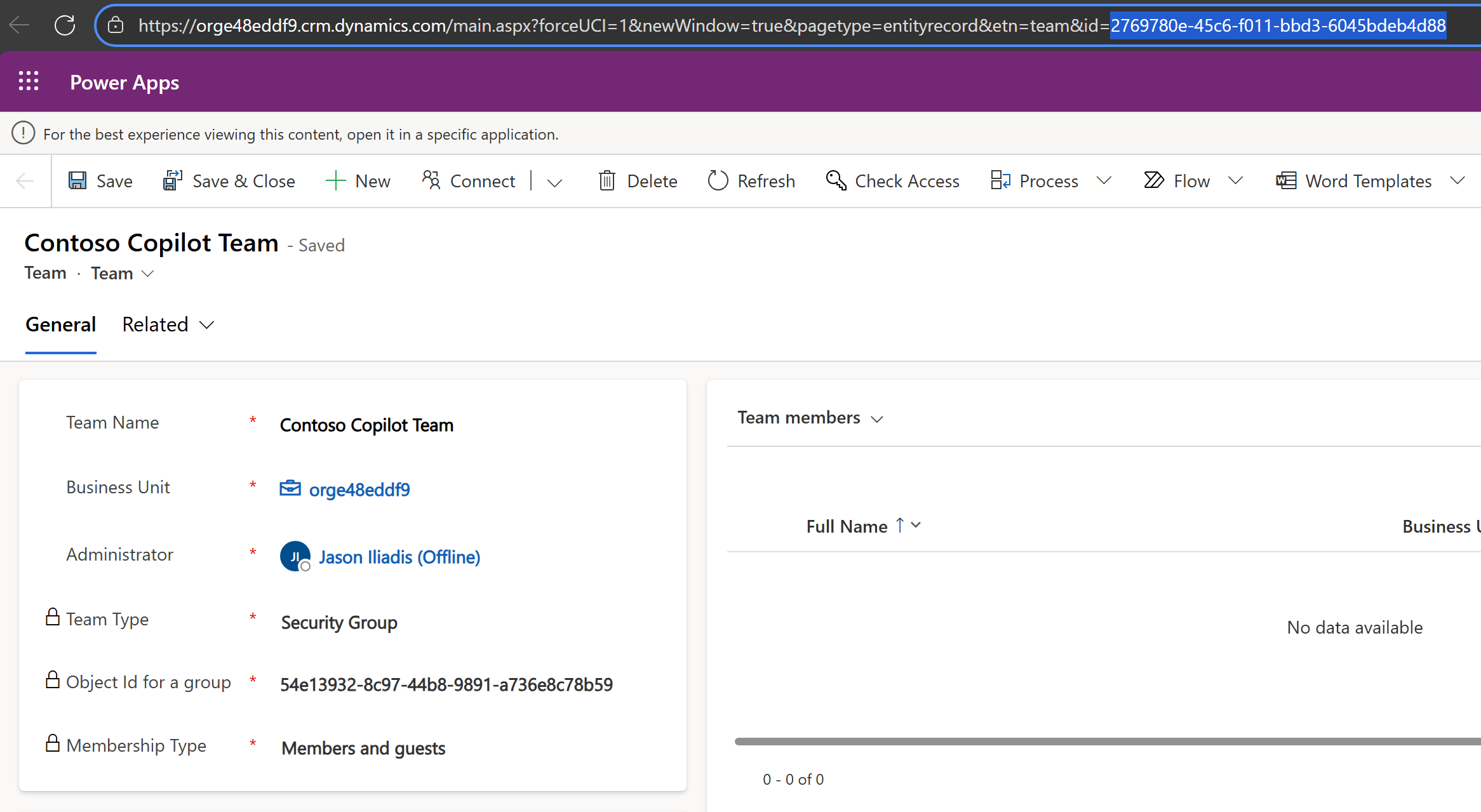Open the orge48eddf9 business unit link
This screenshot has width=1481, height=812.
point(359,489)
